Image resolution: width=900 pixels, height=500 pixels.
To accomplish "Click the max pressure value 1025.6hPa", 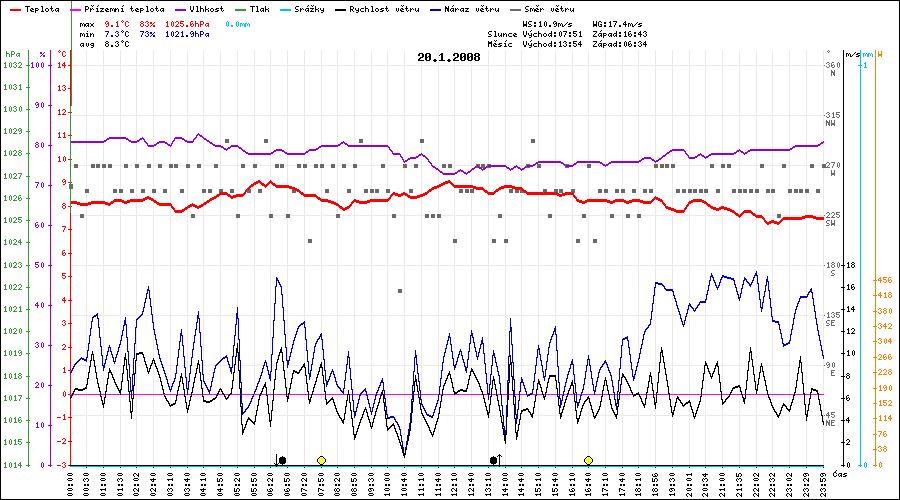I will (x=187, y=24).
